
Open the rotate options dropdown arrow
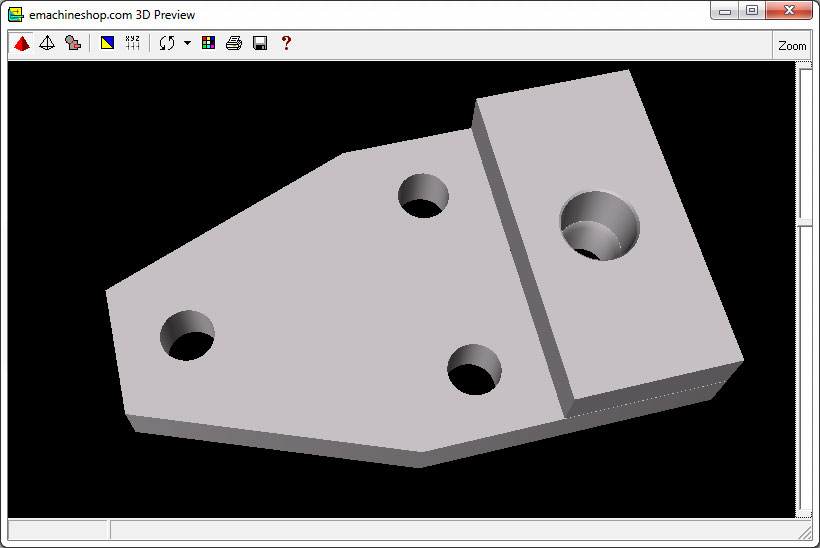(187, 43)
